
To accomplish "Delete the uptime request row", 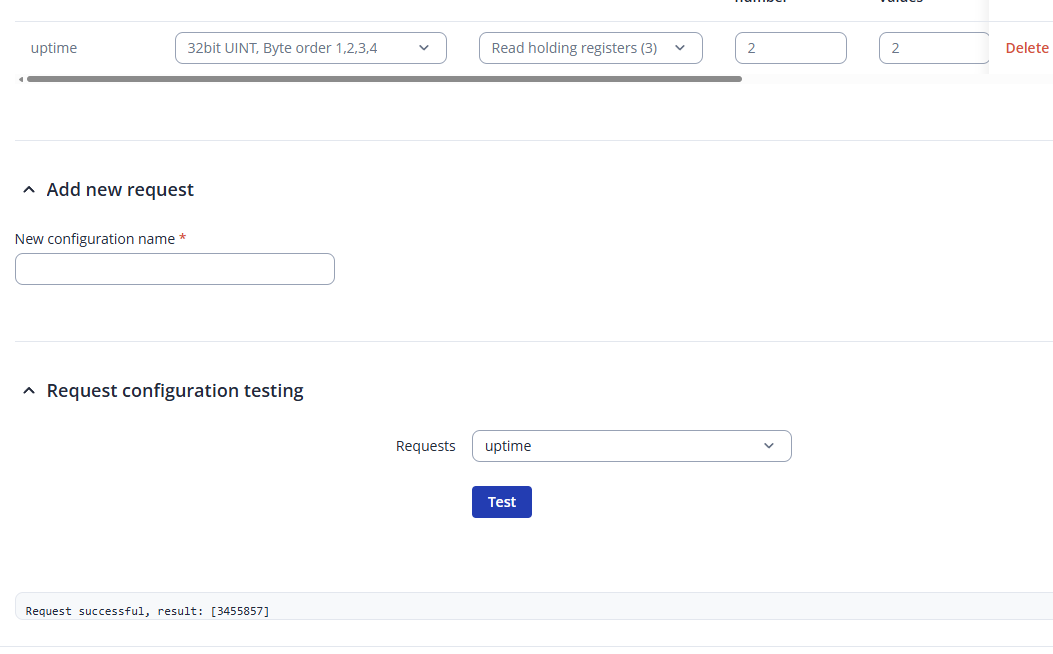I will click(1027, 48).
